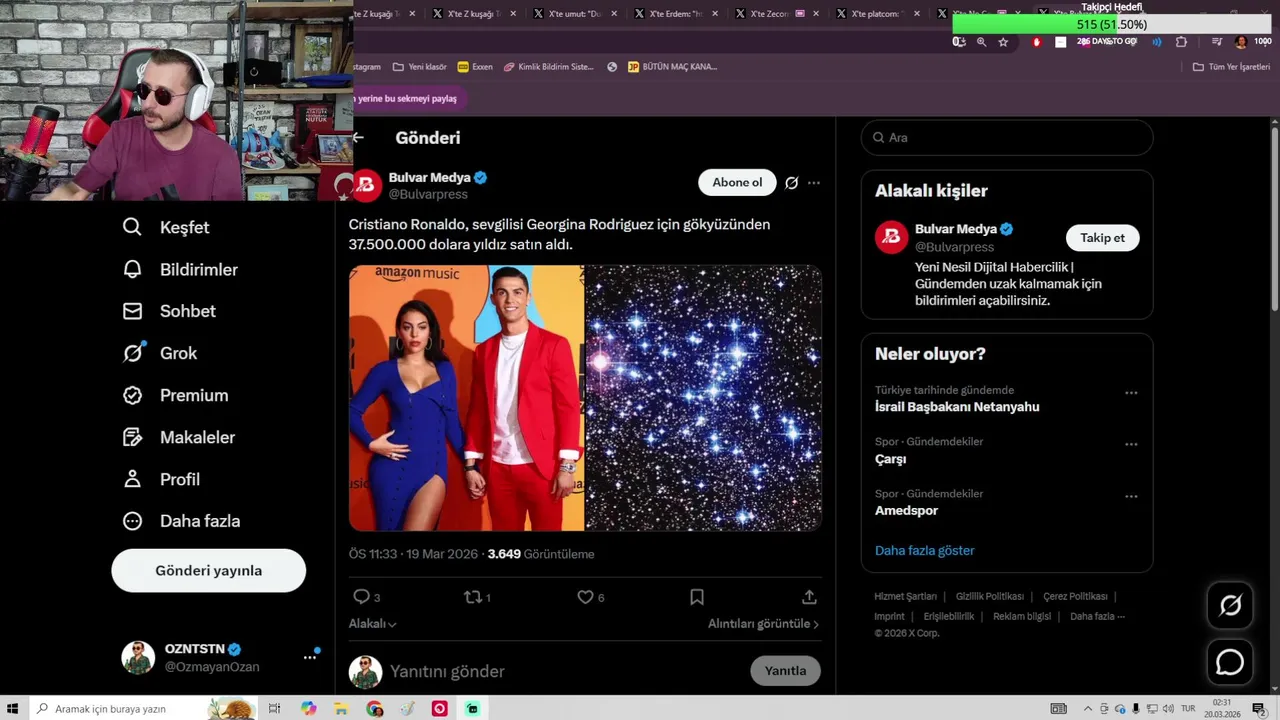Click the Takipçi Hedefi green progress bar

(x=1111, y=24)
